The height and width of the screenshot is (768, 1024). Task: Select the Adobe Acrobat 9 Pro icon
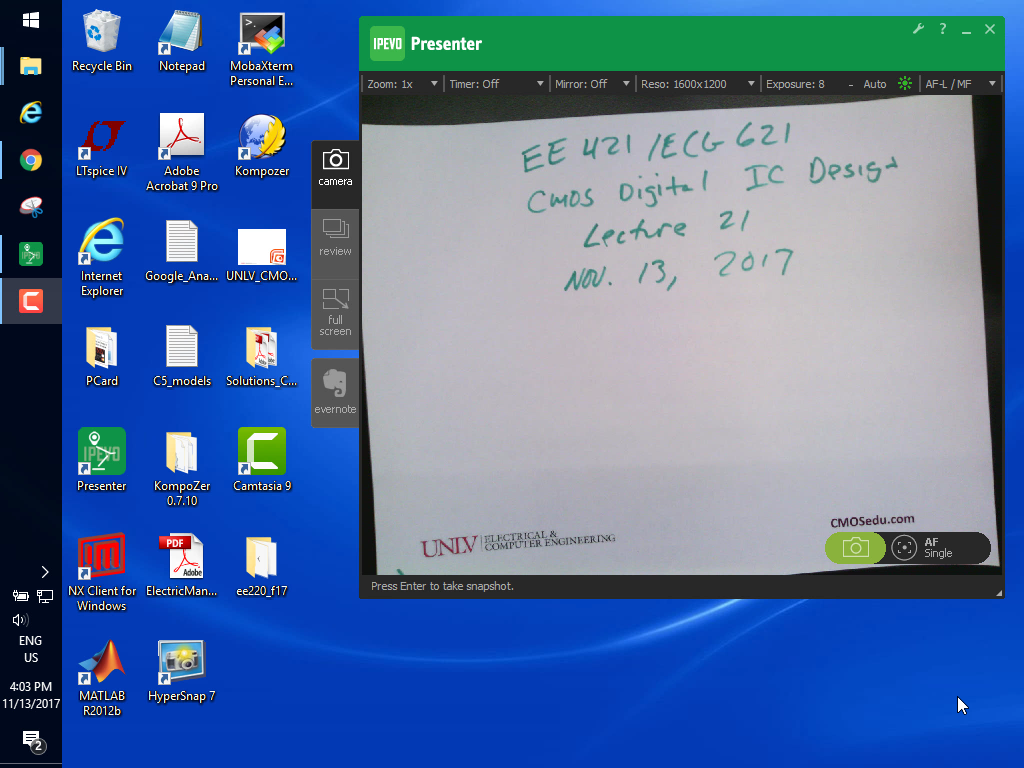coord(182,153)
